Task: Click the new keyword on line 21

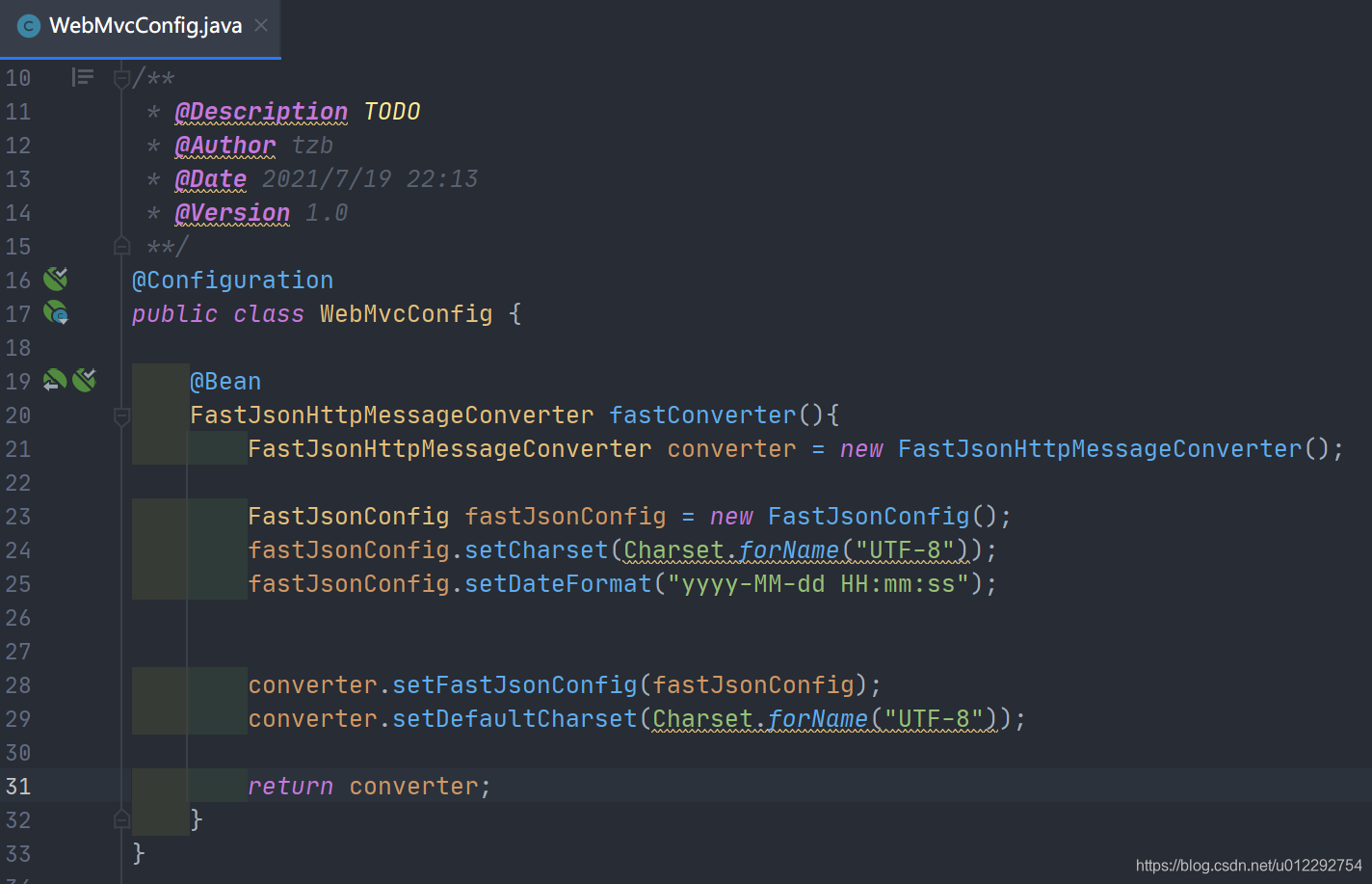Action: [x=861, y=449]
